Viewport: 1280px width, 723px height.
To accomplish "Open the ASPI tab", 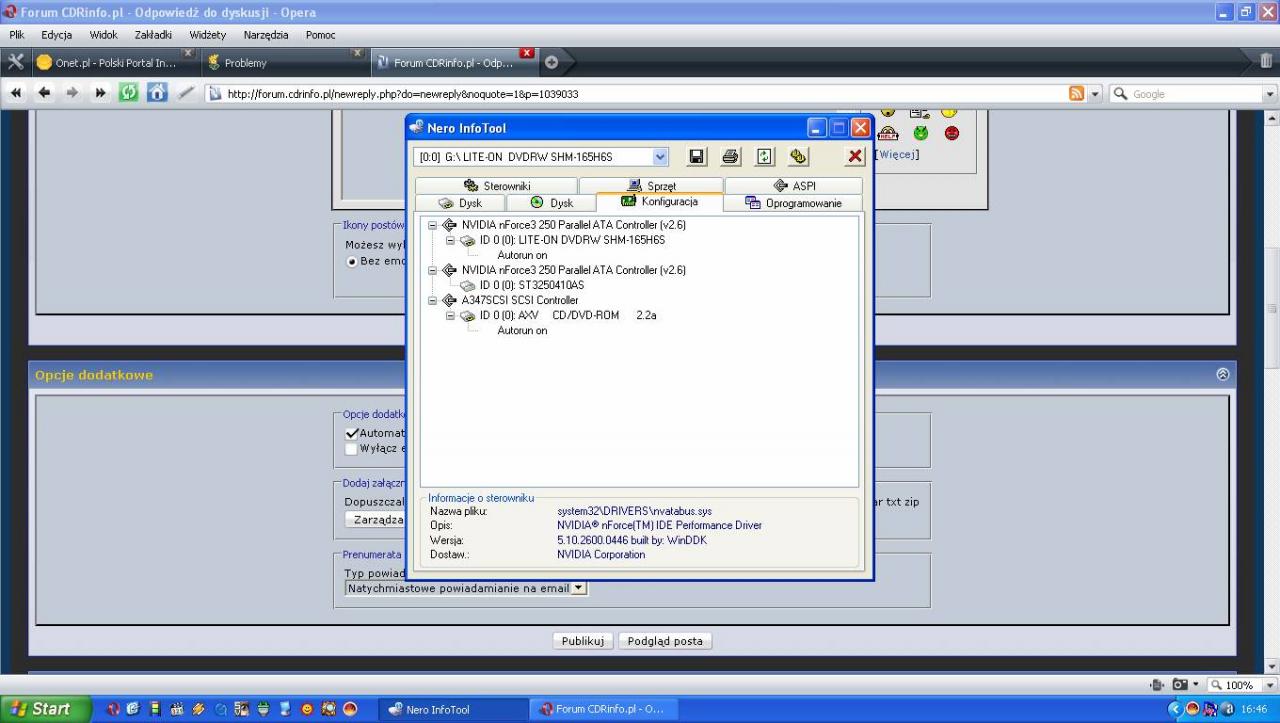I will (x=794, y=186).
